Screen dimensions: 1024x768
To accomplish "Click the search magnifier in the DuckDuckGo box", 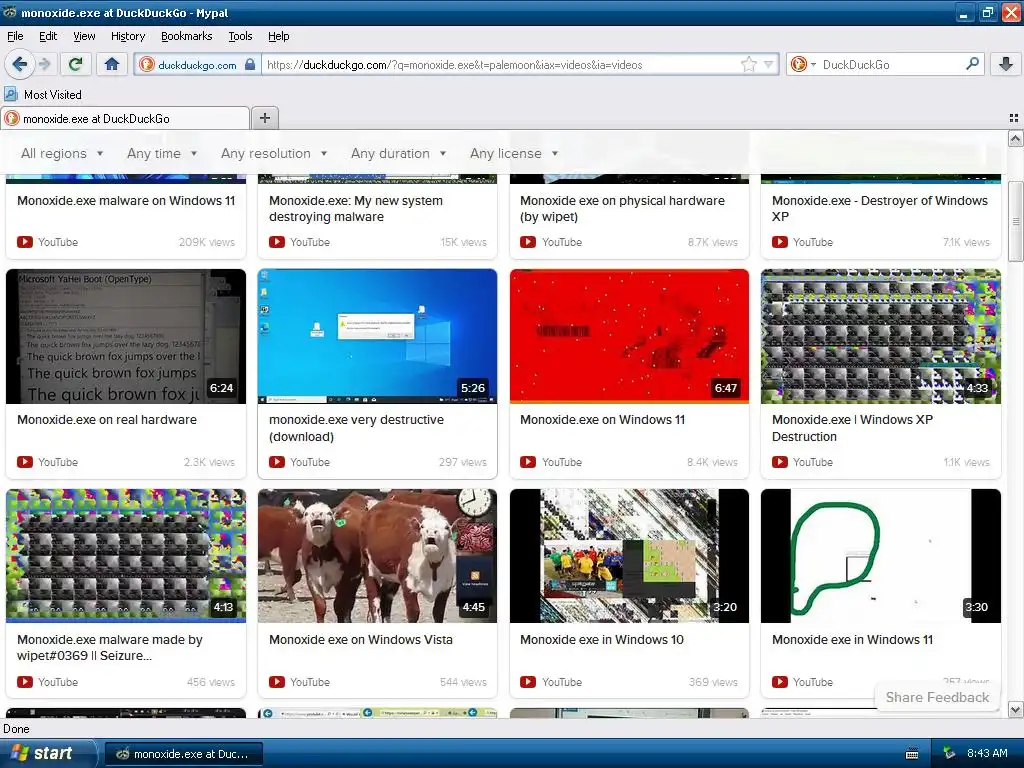I will pos(972,64).
